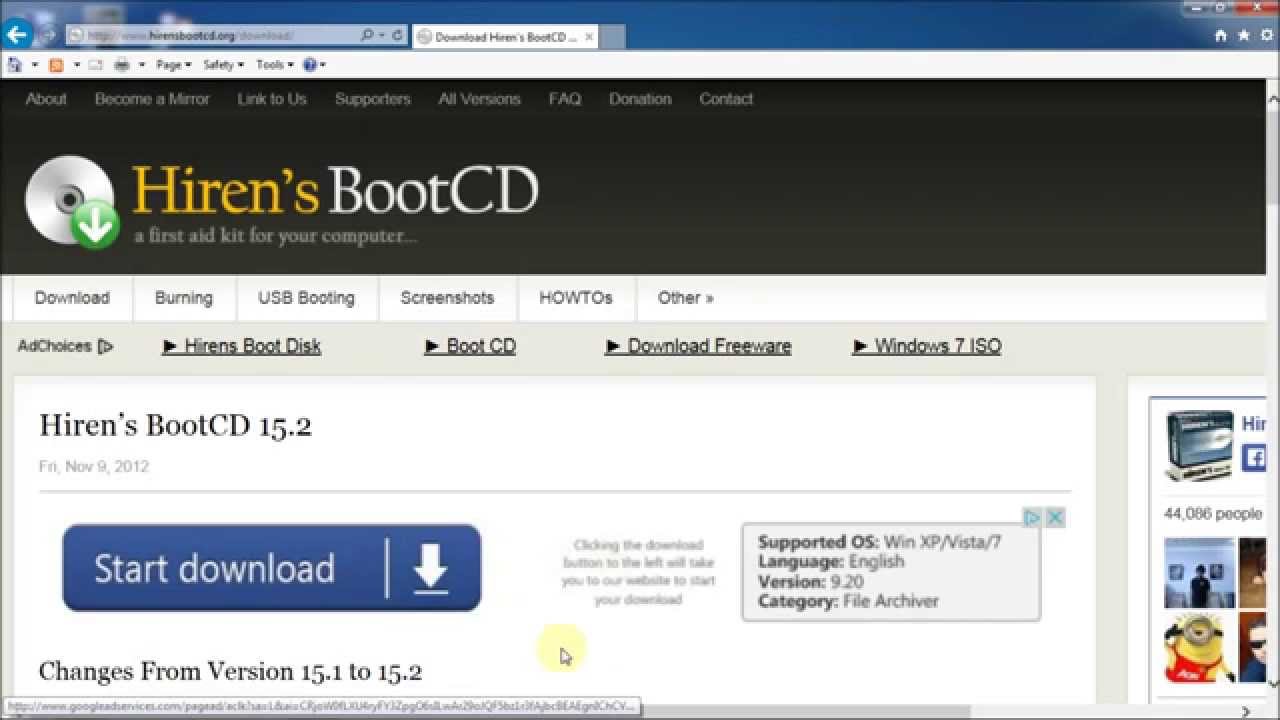The width and height of the screenshot is (1280, 720).
Task: Click the Boot CD ad link
Action: [x=471, y=346]
